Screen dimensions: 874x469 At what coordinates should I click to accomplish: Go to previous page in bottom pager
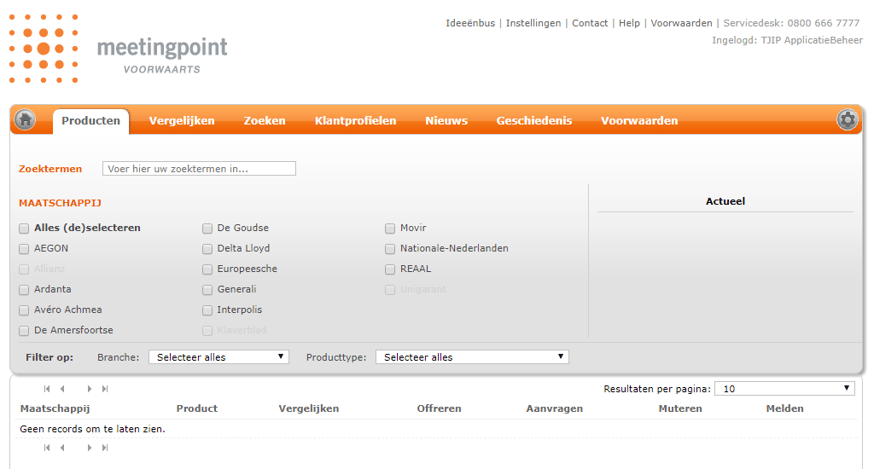pos(62,447)
